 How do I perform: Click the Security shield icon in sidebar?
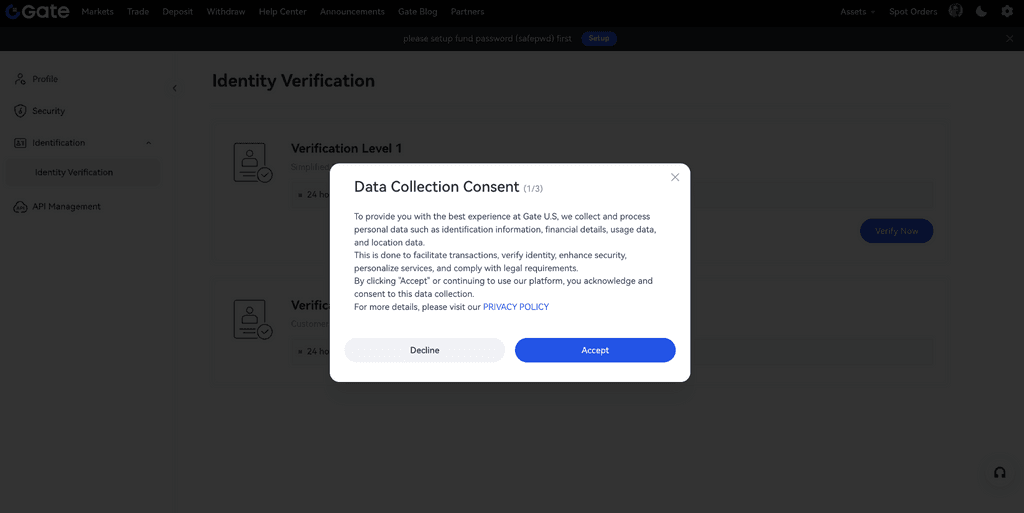(20, 111)
